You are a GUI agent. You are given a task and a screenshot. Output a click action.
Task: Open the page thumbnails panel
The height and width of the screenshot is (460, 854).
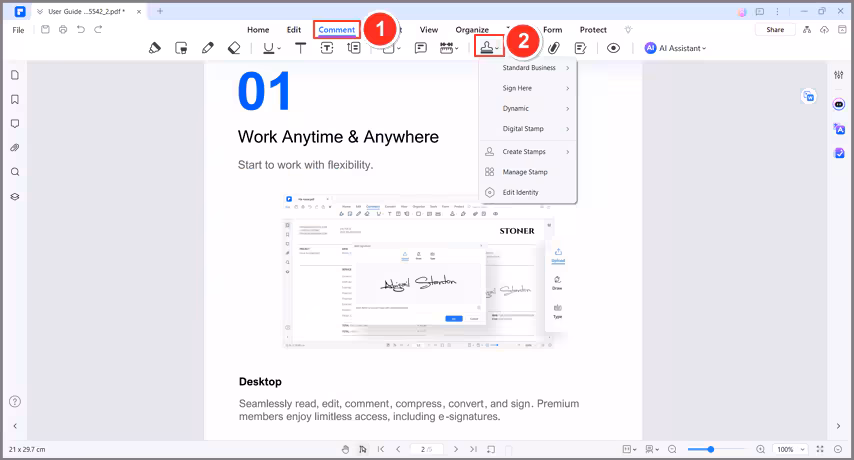pos(15,75)
